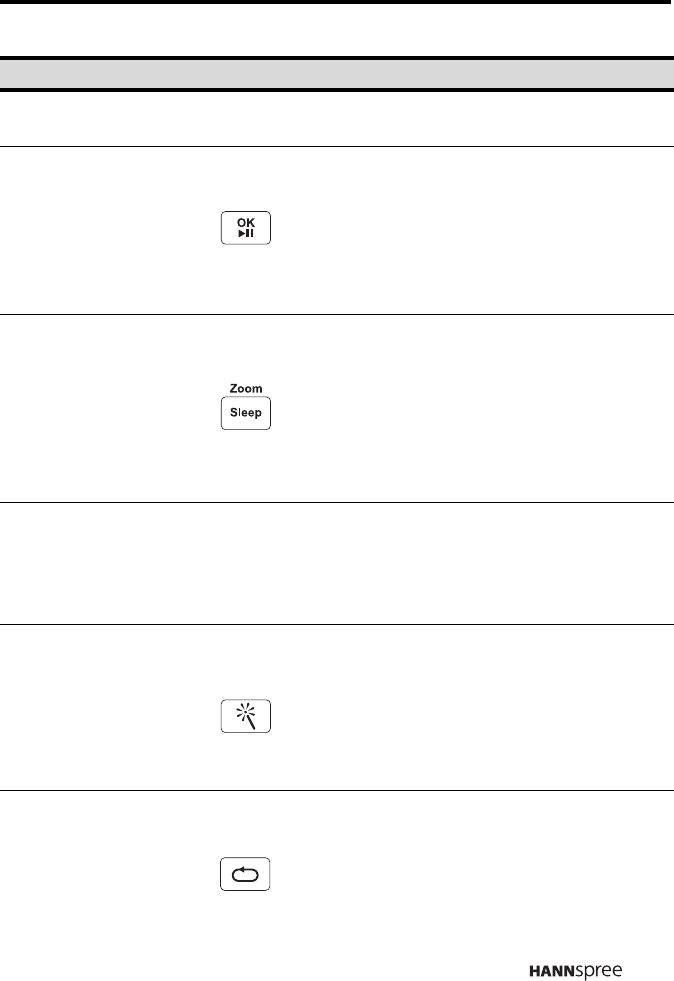Click the blank cell left of the OK button
674x981 pixels.
[100, 229]
